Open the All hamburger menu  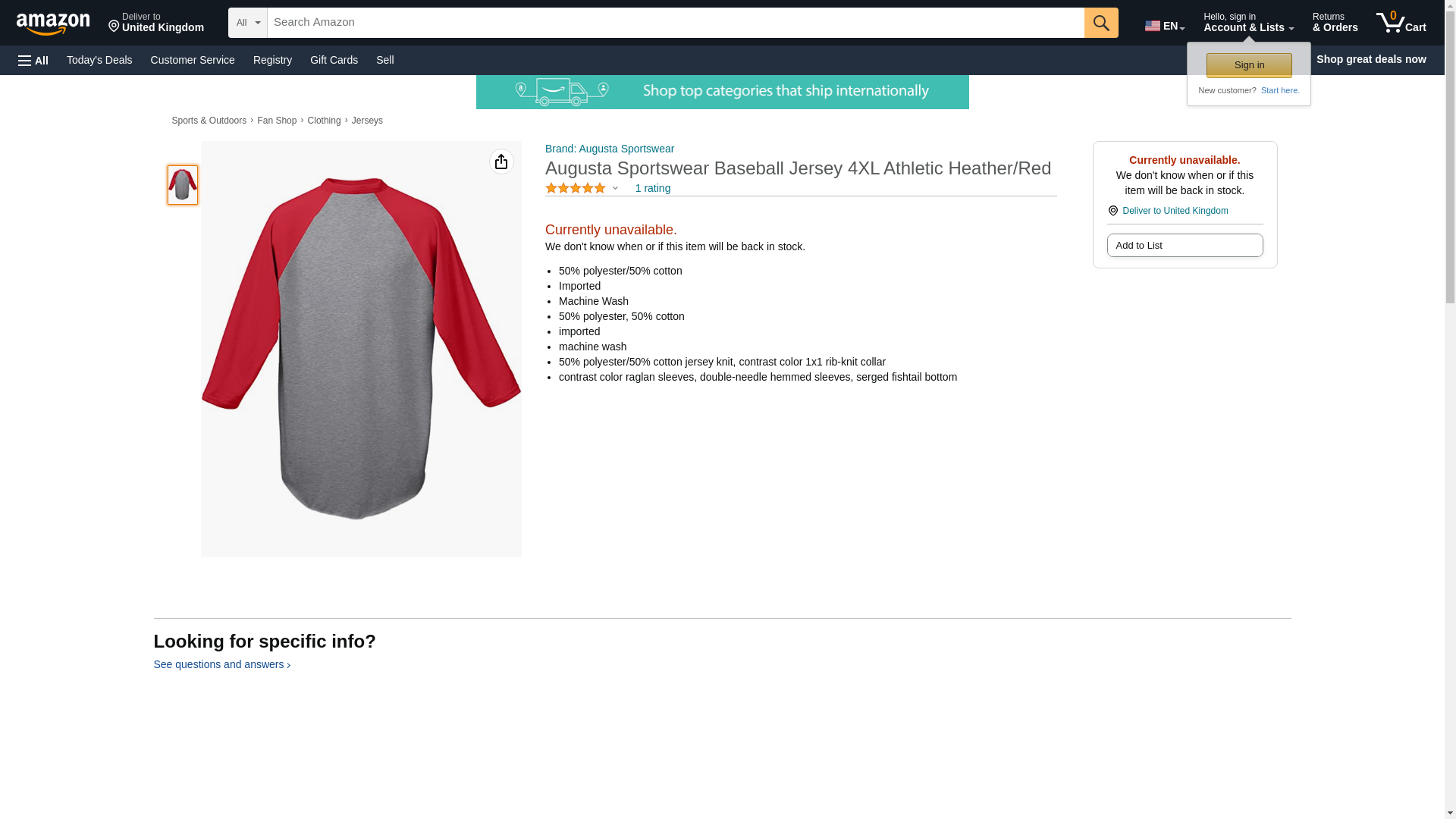point(33,60)
